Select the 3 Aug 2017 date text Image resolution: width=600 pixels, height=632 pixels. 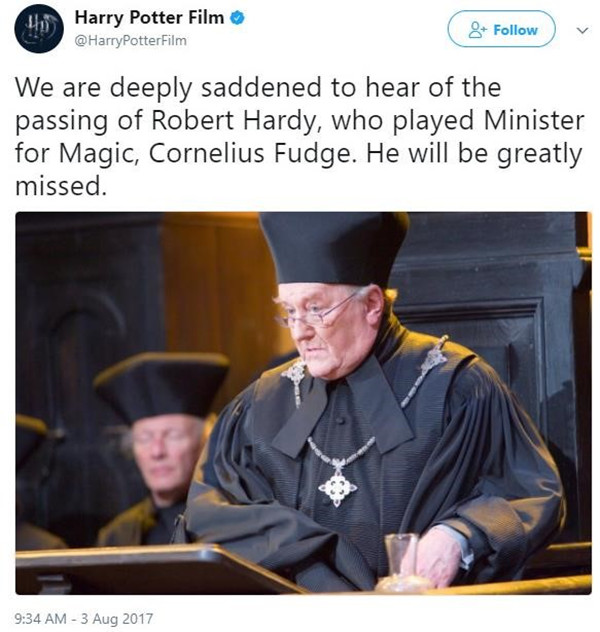117,618
